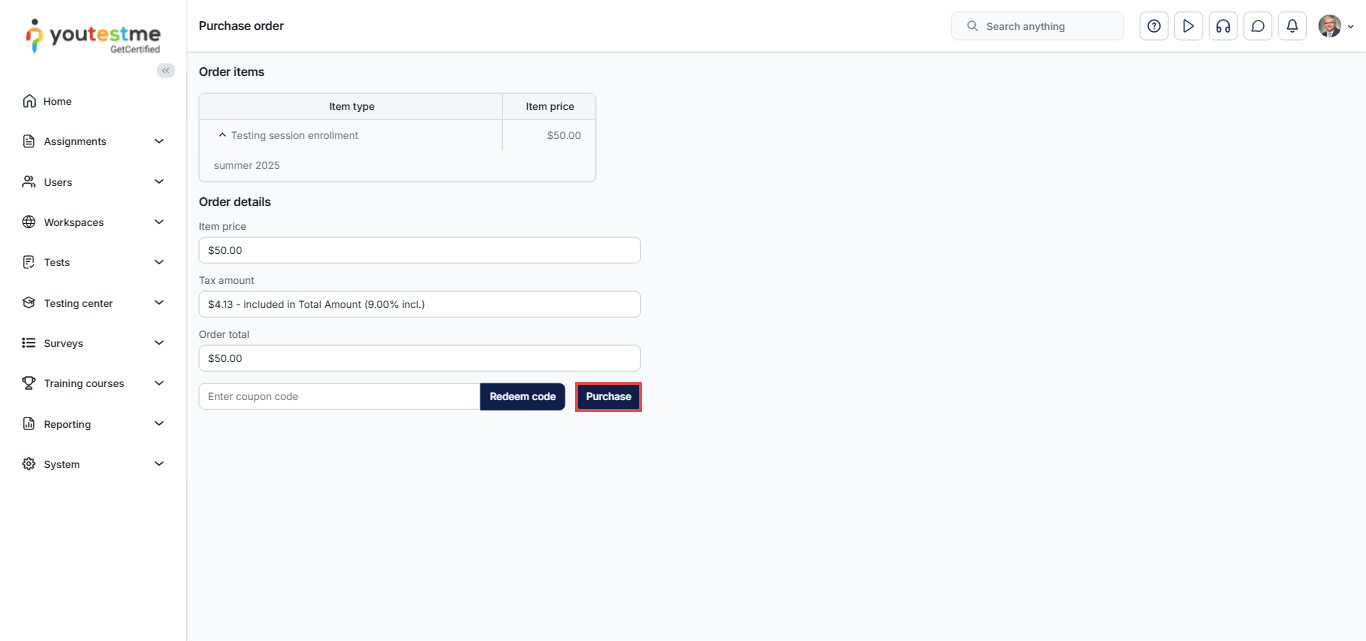
Task: Click the Users people icon
Action: [29, 182]
